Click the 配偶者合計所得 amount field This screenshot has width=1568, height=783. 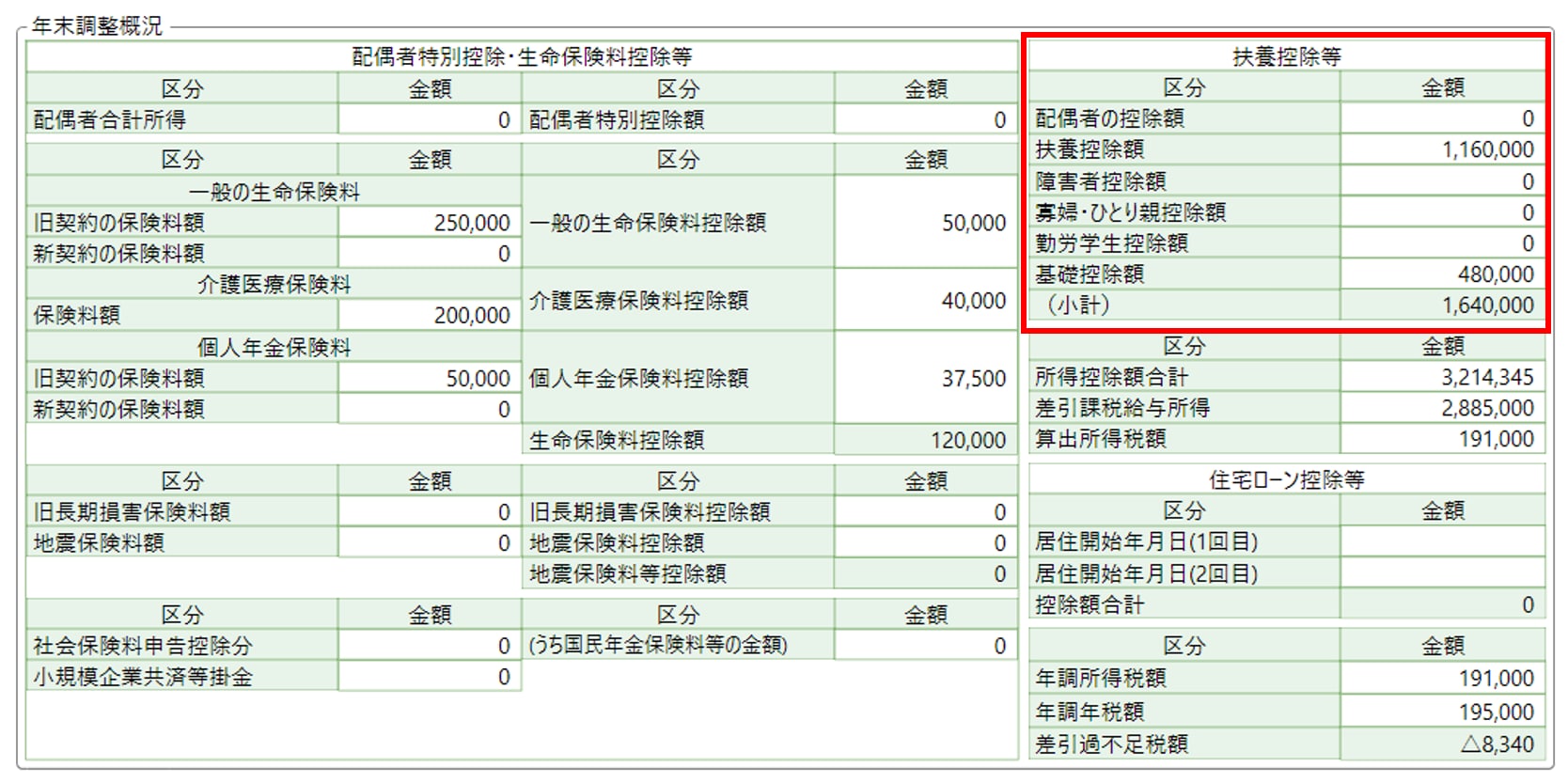pos(430,119)
